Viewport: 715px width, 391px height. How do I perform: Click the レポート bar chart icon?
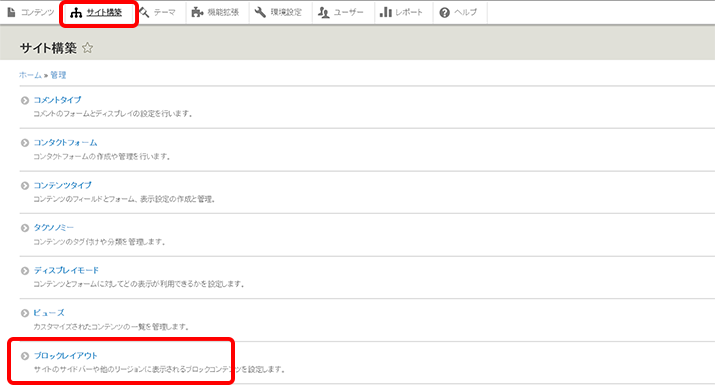coord(386,12)
